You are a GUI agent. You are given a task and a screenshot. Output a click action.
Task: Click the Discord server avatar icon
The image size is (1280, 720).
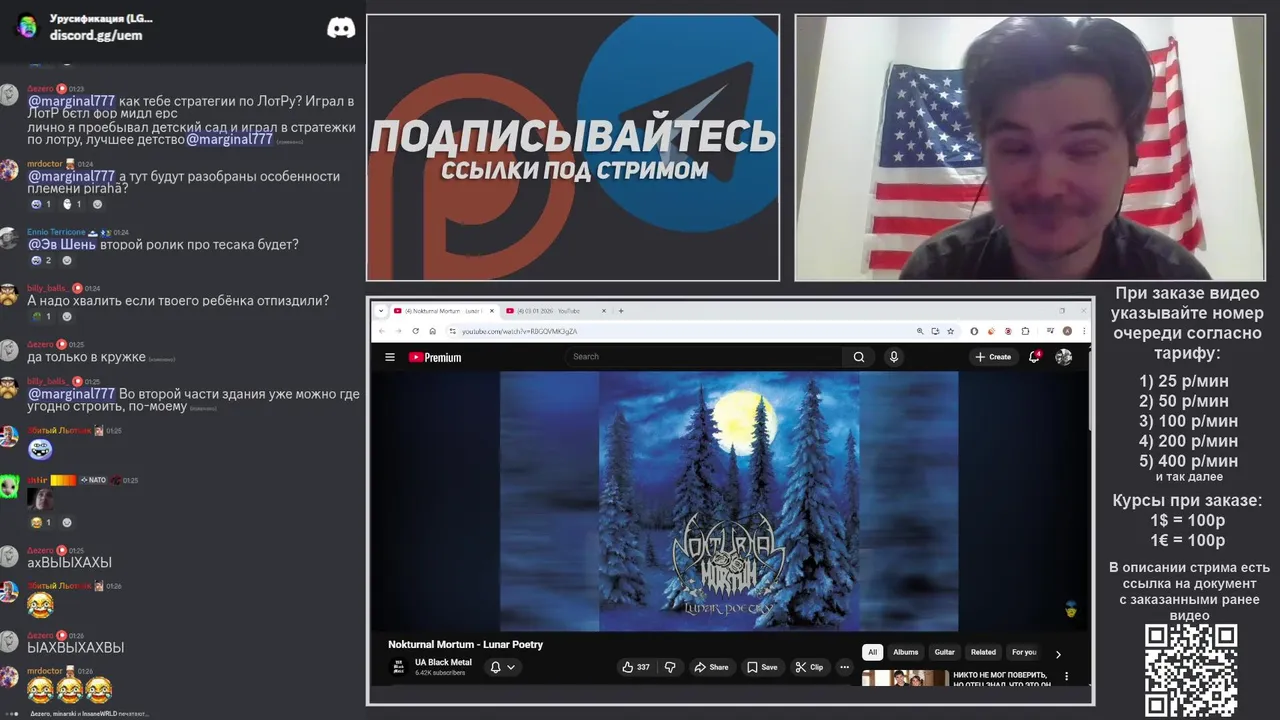point(27,26)
